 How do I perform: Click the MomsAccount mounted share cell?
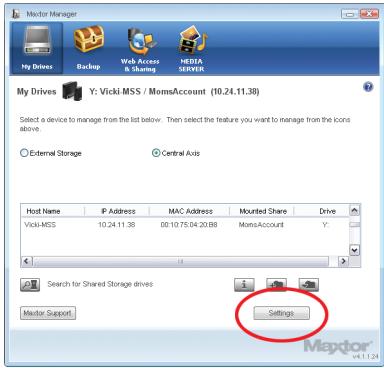click(261, 225)
